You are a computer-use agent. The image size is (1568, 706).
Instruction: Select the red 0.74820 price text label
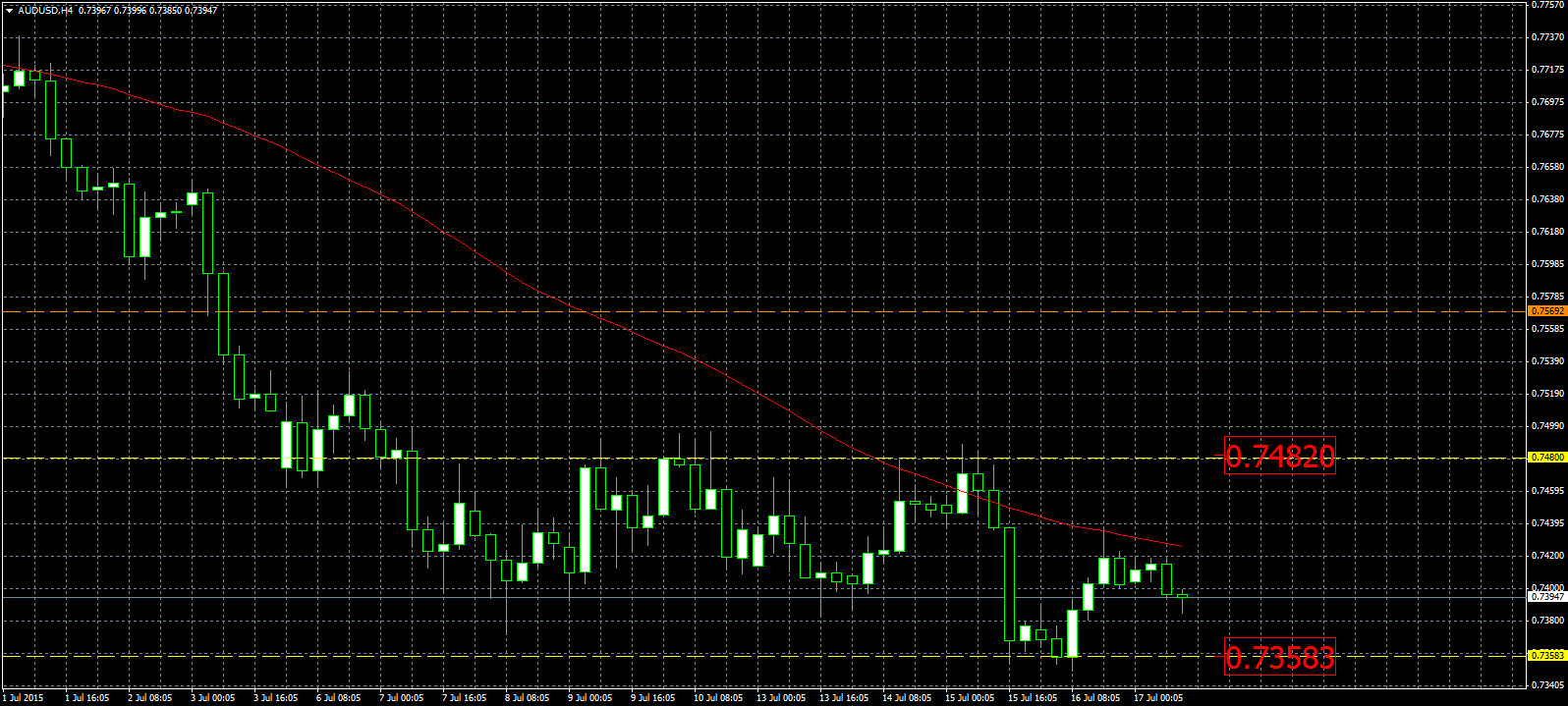pyautogui.click(x=1279, y=456)
